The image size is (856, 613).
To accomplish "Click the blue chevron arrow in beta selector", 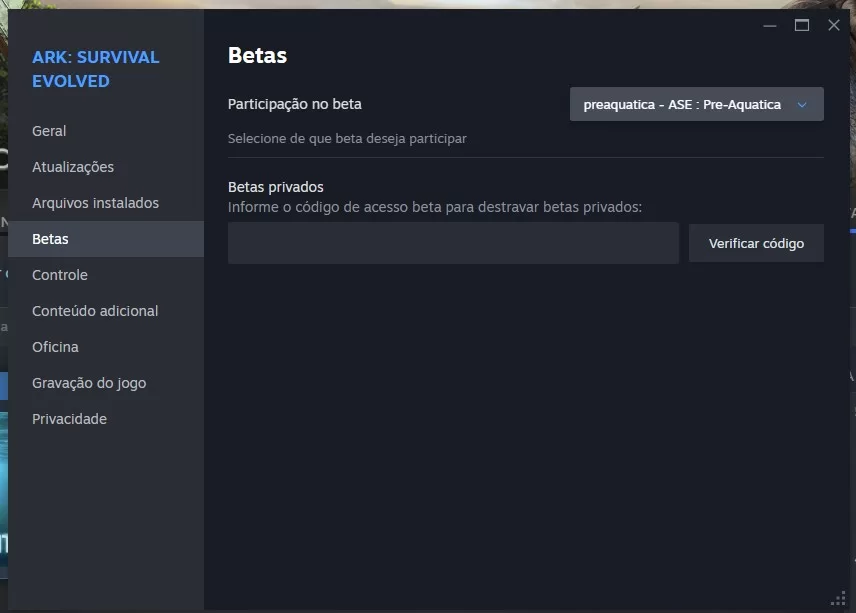I will coord(801,105).
